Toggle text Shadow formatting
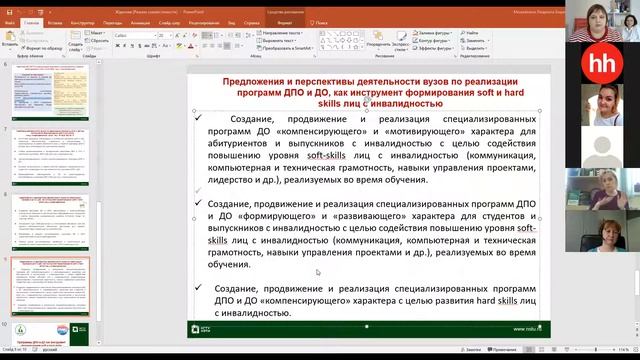Viewport: 640px width, 360px height. pyautogui.click(x=140, y=46)
